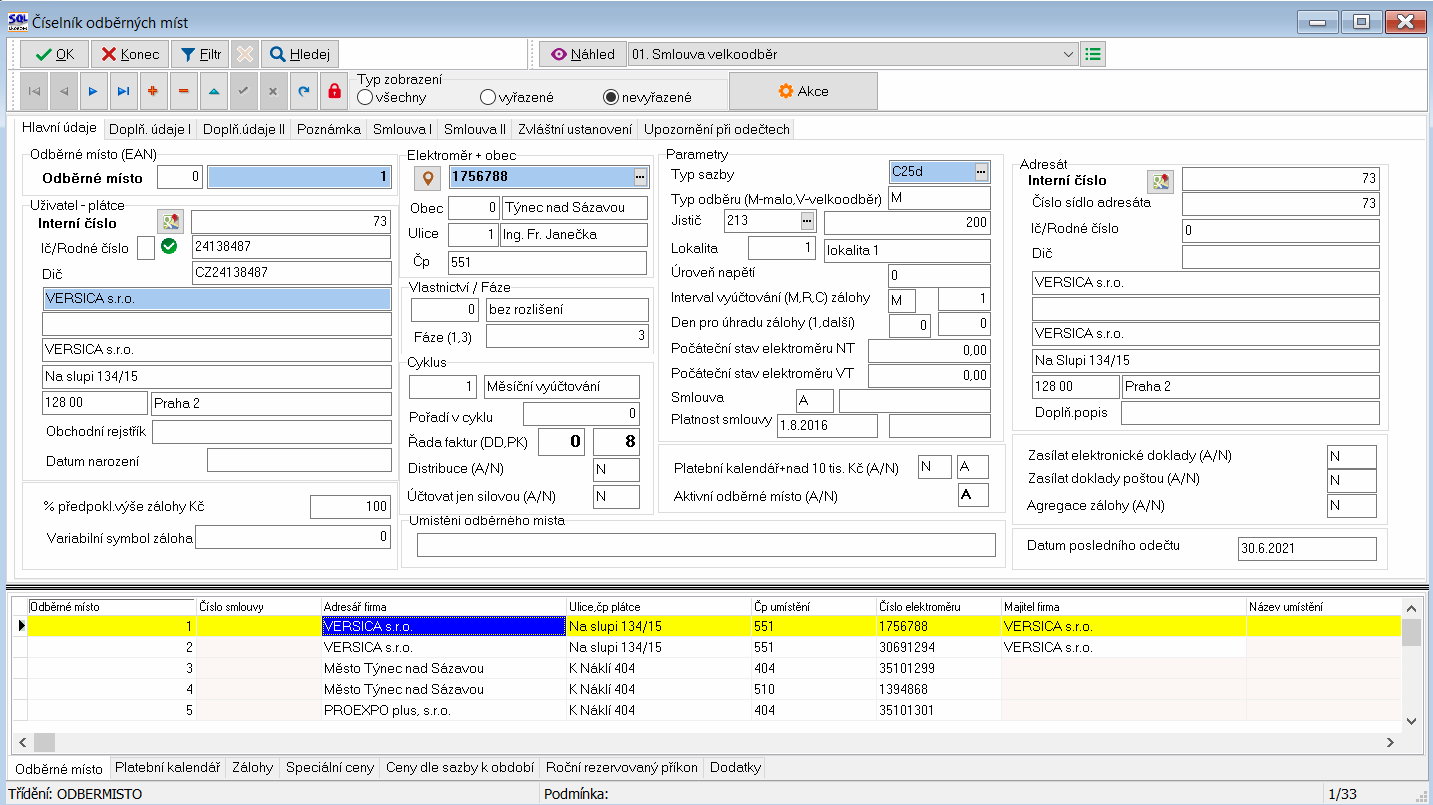
Task: Select grid row 'PROEXPO plus, s.r.o.'
Action: pos(714,710)
